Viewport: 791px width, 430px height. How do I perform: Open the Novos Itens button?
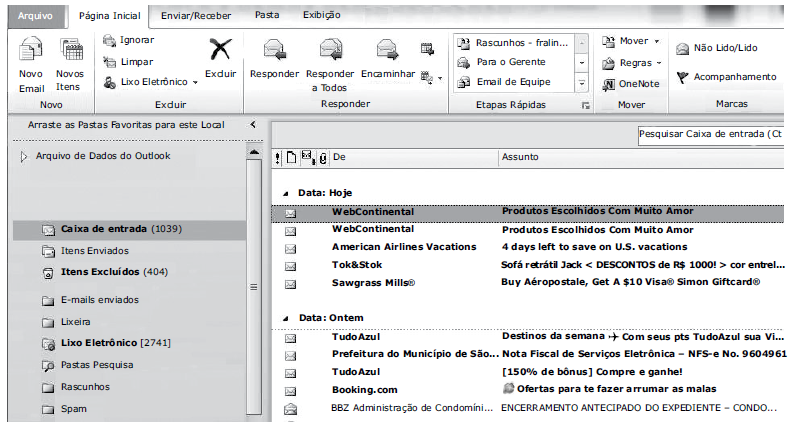tap(70, 52)
